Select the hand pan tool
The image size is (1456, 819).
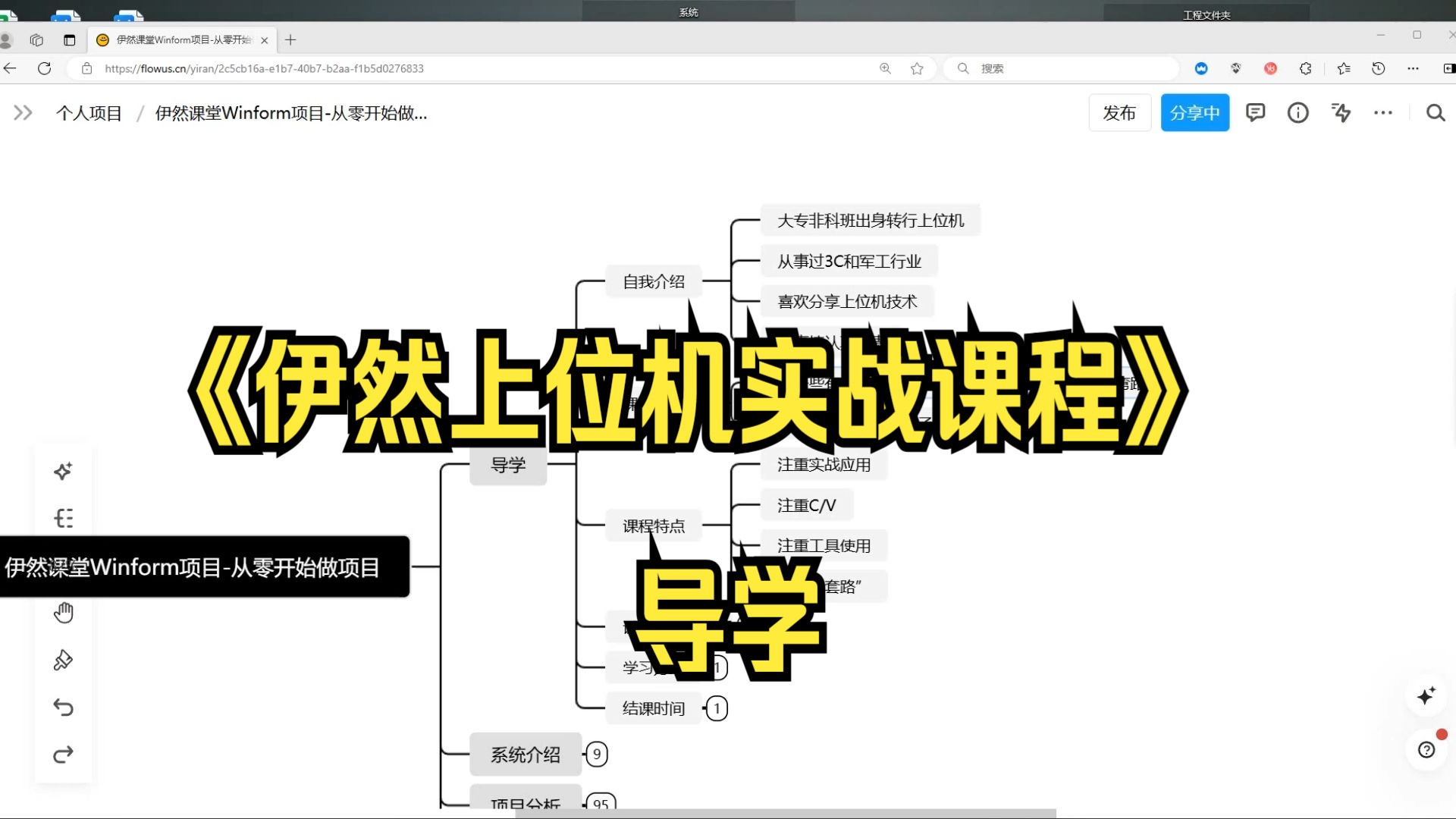point(63,613)
